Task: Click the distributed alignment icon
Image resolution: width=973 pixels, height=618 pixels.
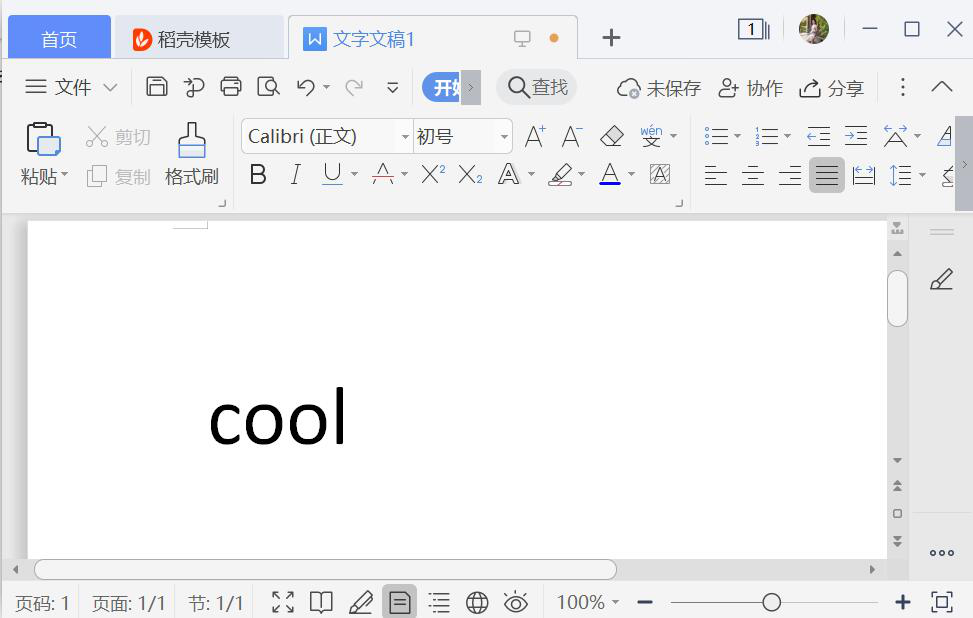Action: [864, 176]
